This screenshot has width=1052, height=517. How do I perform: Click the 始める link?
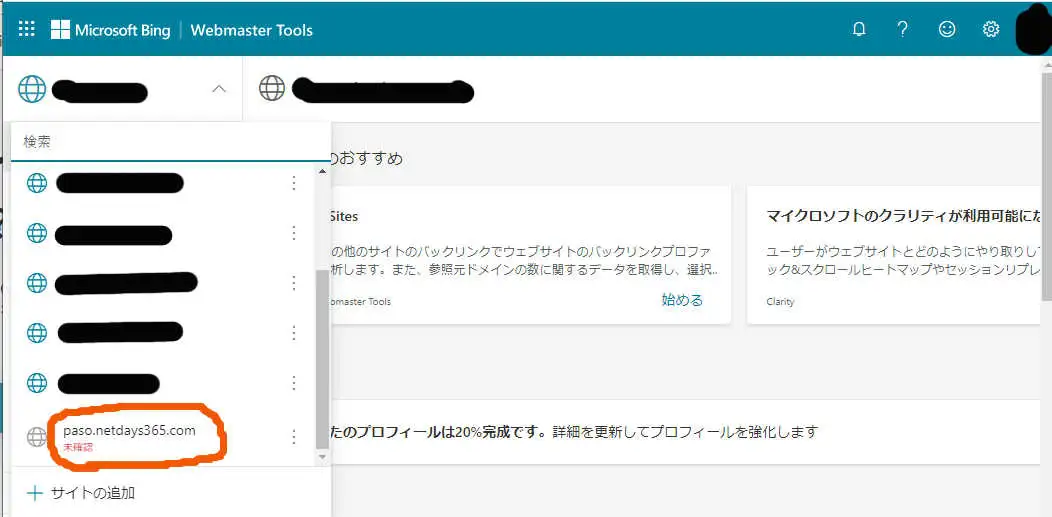click(x=682, y=300)
